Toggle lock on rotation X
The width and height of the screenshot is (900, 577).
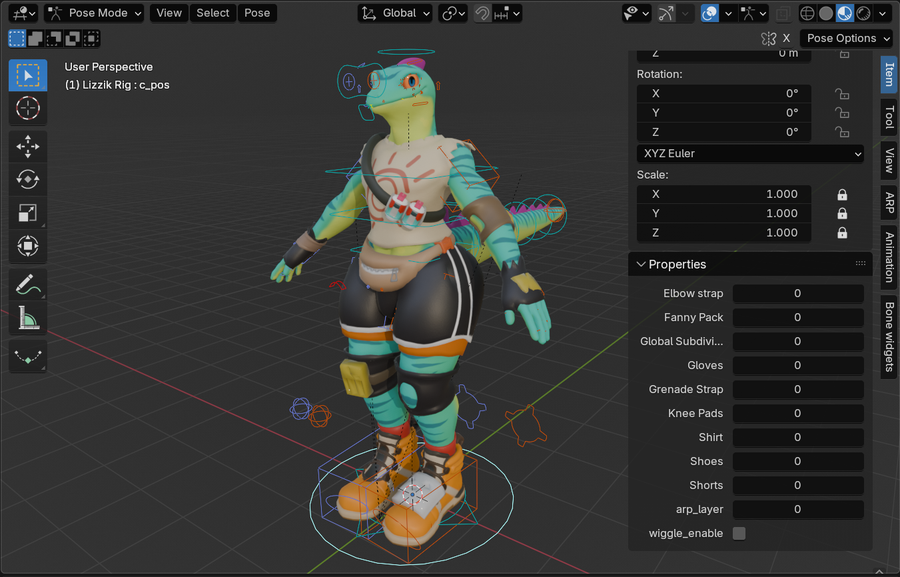point(842,93)
